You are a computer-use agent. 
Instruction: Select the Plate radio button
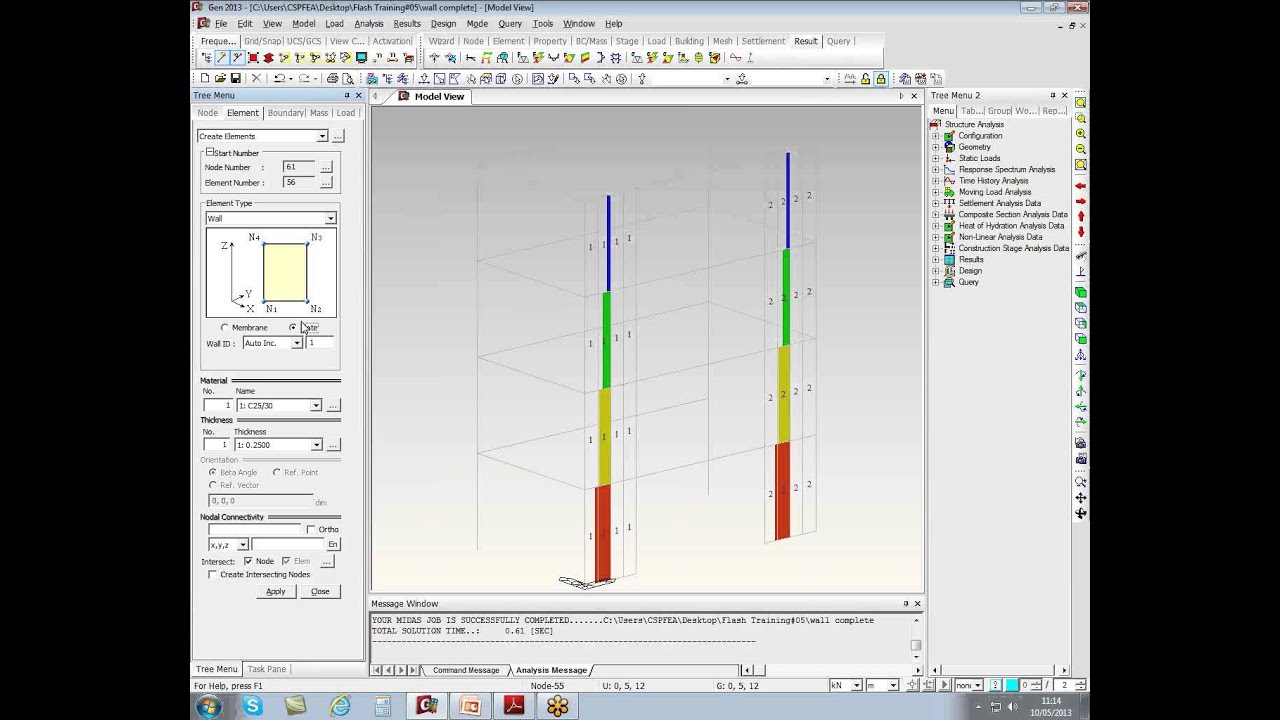[x=293, y=328]
